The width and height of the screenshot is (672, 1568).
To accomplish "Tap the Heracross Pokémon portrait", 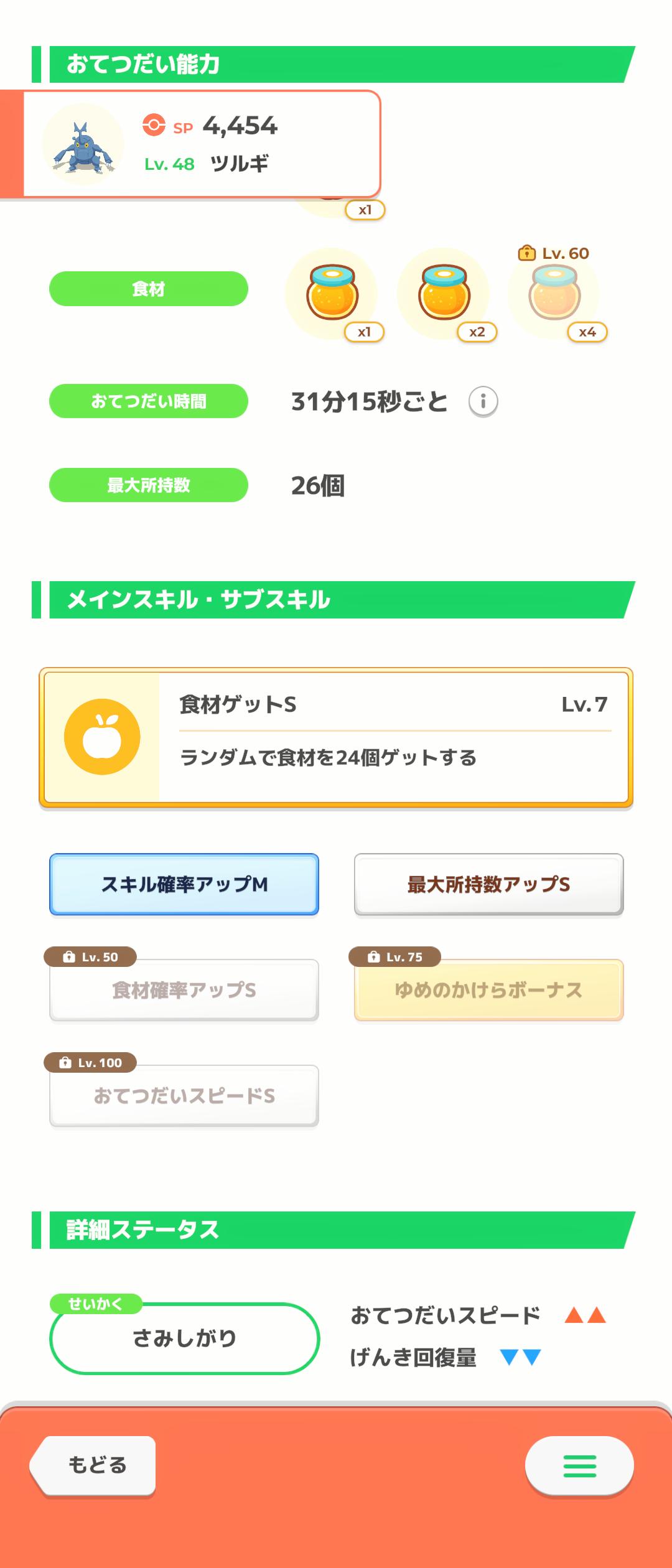I will [x=83, y=144].
